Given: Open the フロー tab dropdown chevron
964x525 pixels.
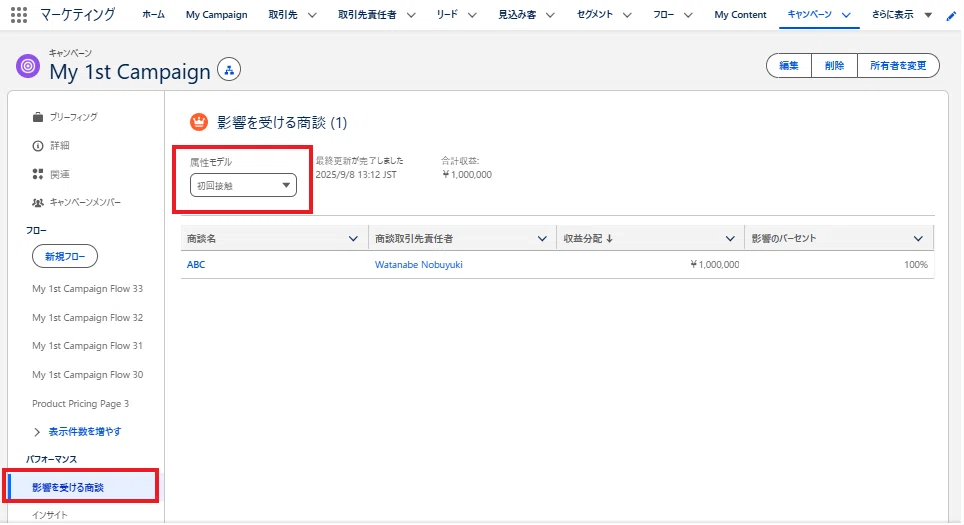Looking at the screenshot, I should [x=688, y=15].
